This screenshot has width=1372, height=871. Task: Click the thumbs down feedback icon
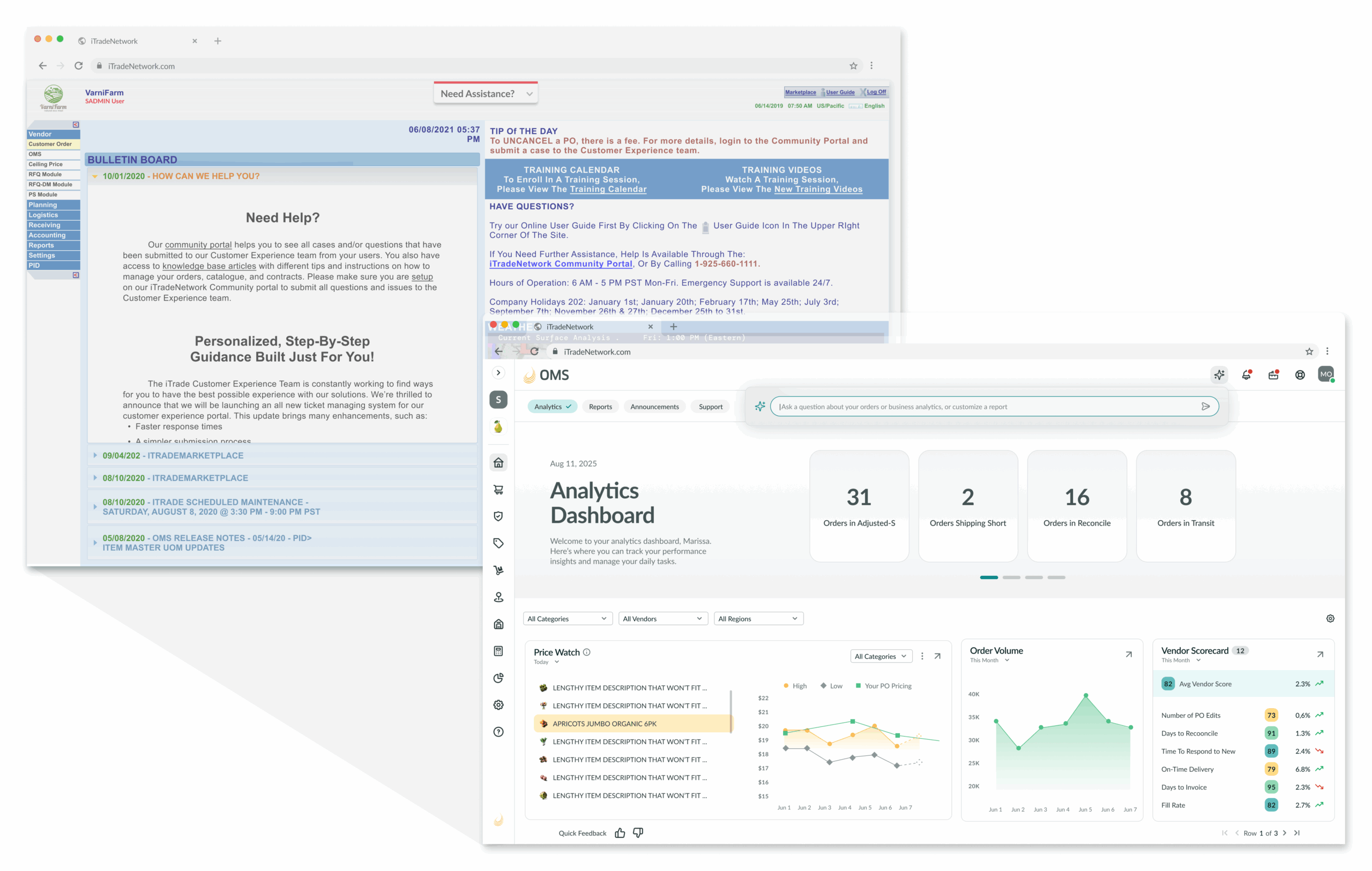[x=638, y=833]
